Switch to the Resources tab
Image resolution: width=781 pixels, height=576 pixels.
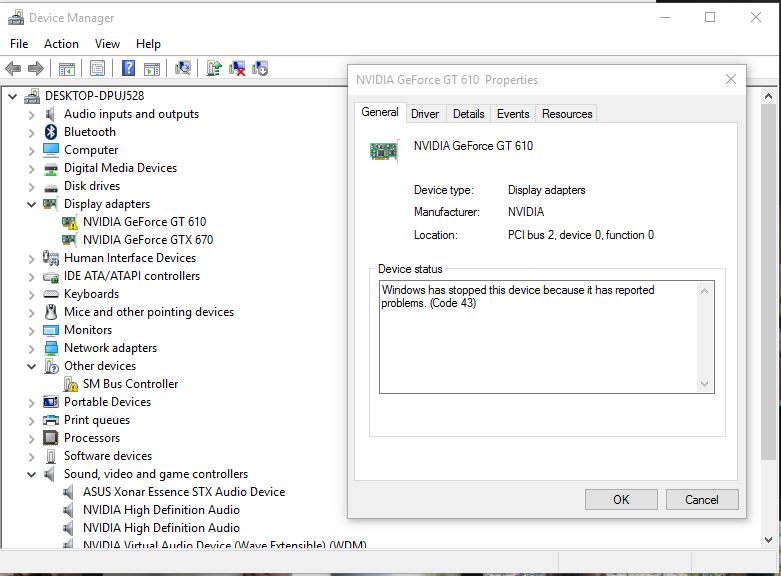point(567,114)
